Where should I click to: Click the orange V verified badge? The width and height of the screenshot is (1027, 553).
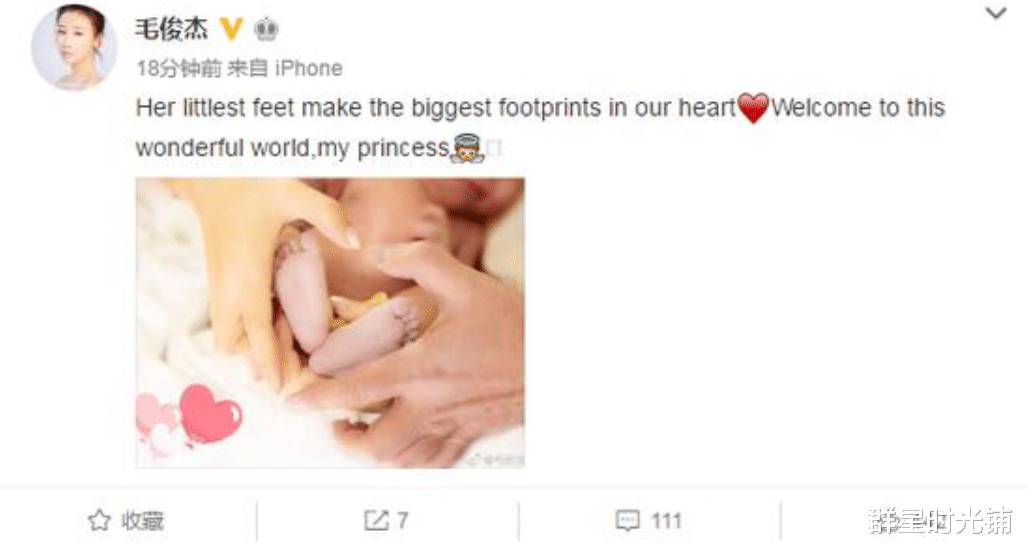pyautogui.click(x=231, y=29)
